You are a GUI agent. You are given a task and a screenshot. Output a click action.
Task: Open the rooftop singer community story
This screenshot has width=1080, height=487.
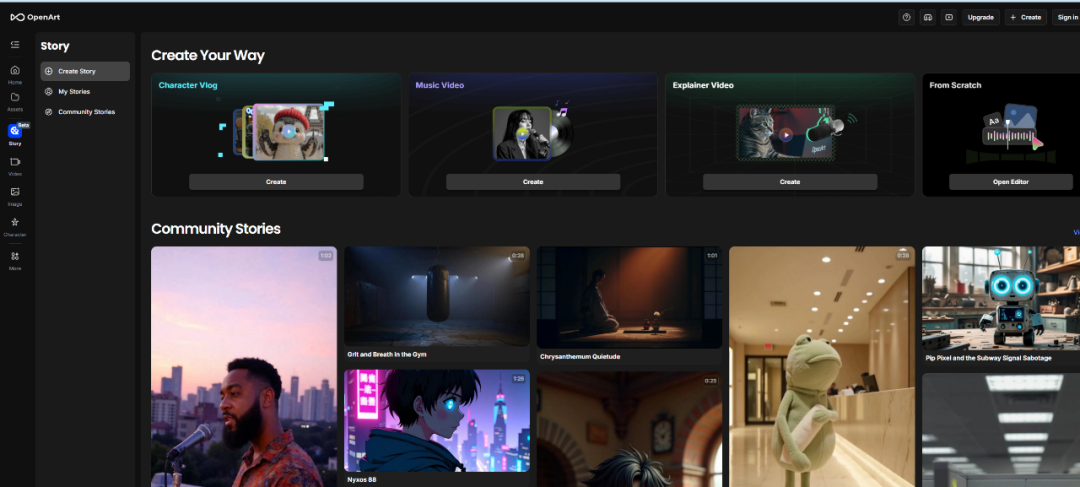coord(244,366)
